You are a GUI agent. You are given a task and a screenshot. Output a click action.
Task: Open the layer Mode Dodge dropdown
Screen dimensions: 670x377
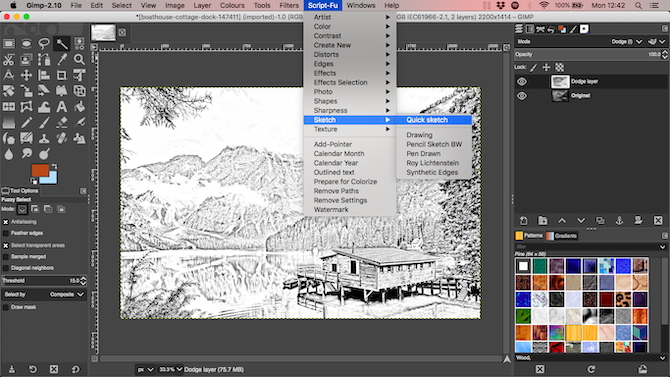(626, 41)
